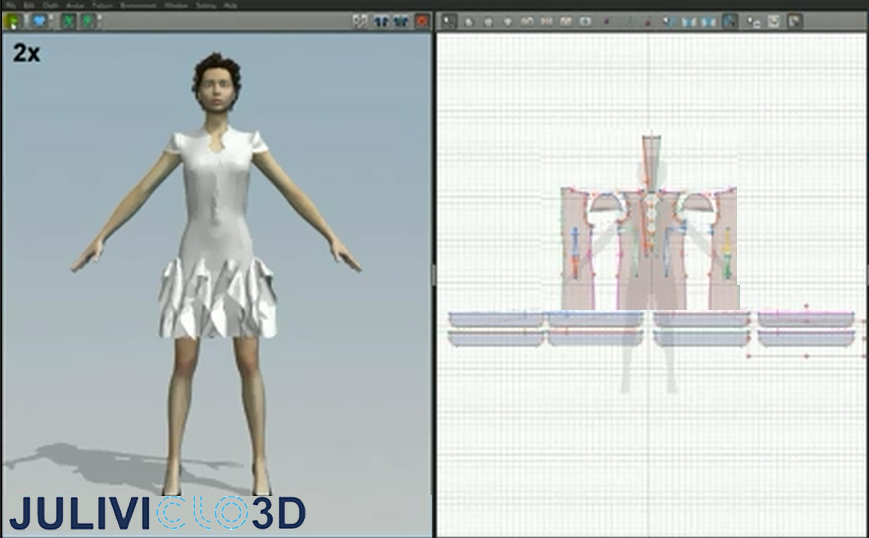Click the splitter handle between 3D and 2D panes
Image resolution: width=869 pixels, height=538 pixels.
(434, 275)
